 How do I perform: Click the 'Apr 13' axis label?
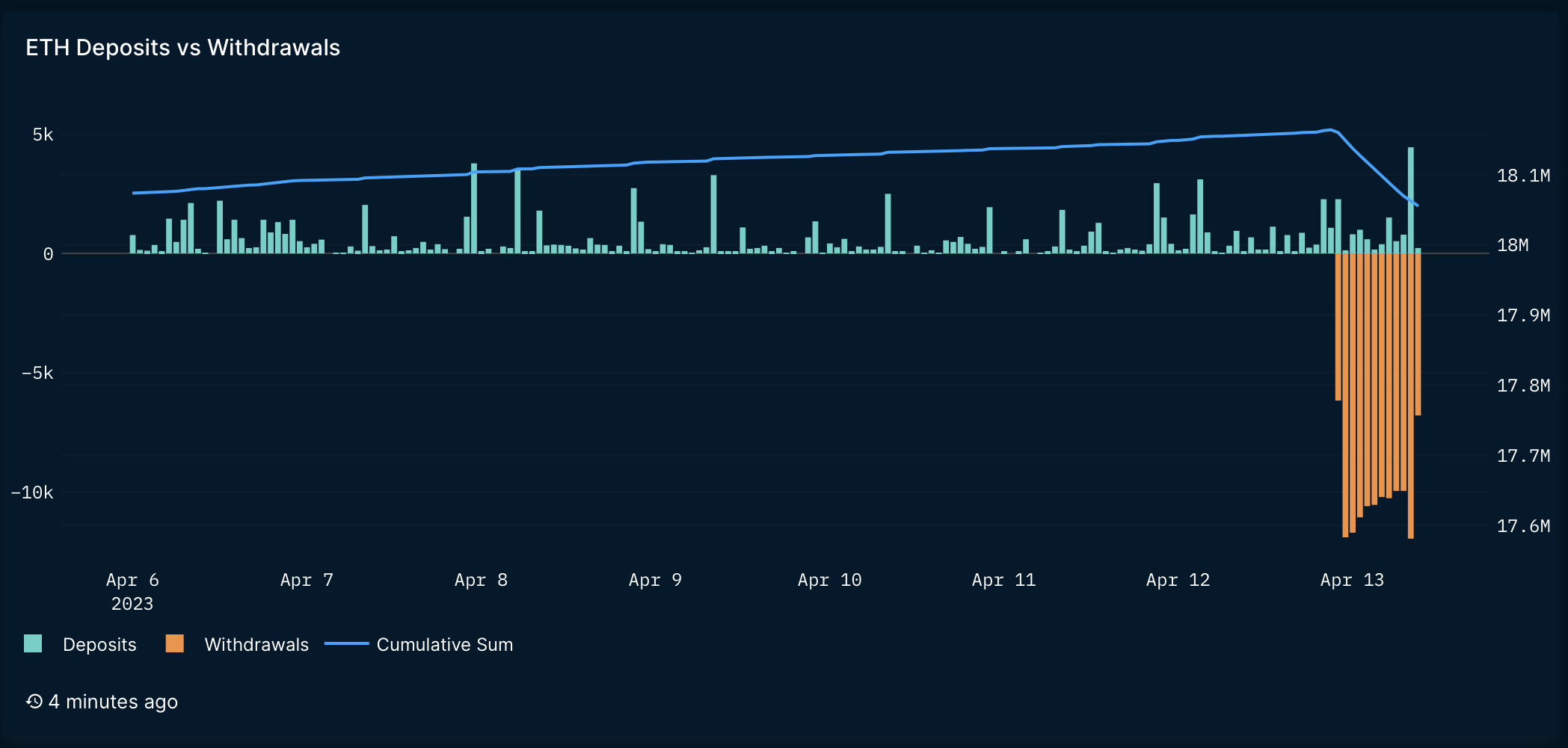point(1352,580)
